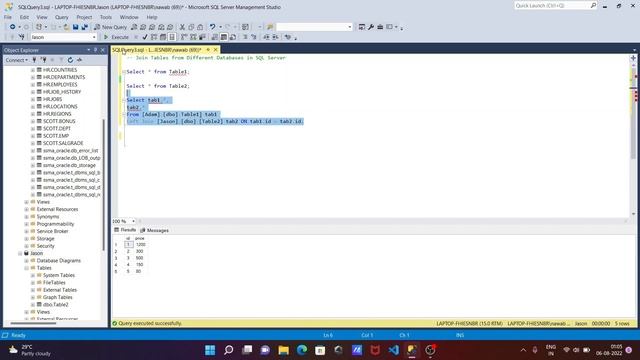Click the Connect Object Explorer plug icon

coord(34,60)
